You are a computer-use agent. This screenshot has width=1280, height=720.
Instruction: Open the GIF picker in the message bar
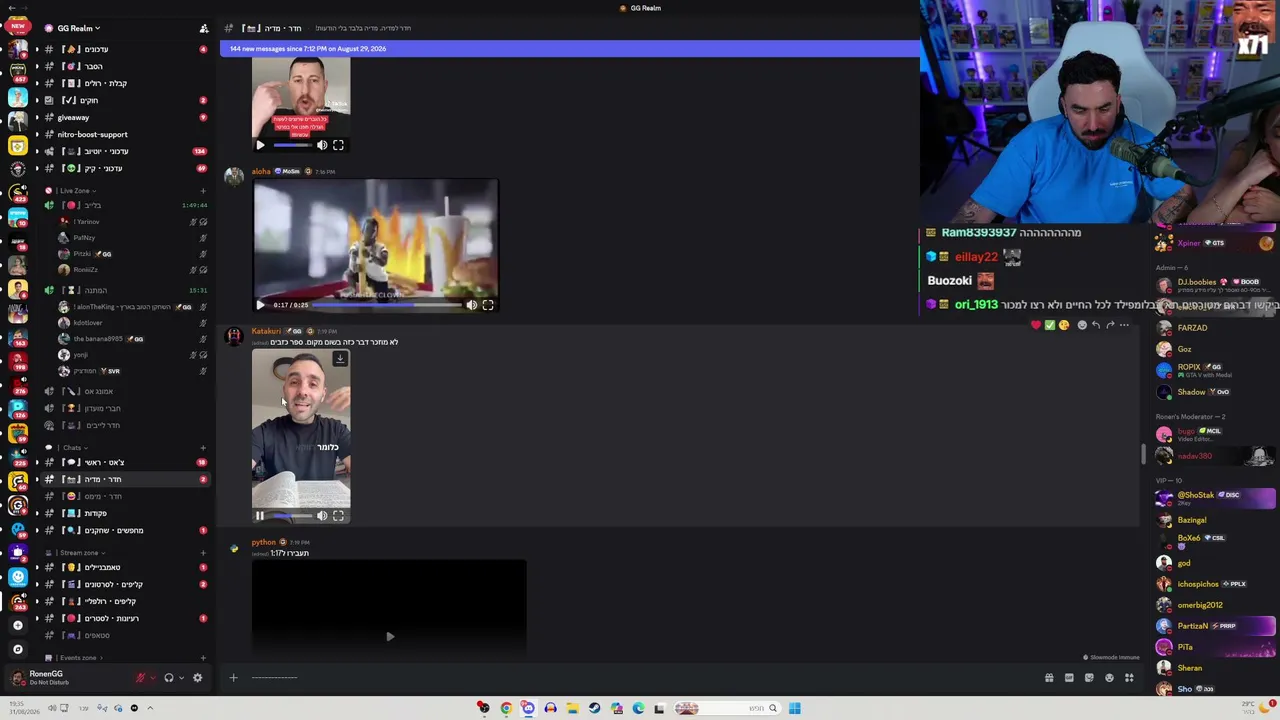(x=1069, y=678)
